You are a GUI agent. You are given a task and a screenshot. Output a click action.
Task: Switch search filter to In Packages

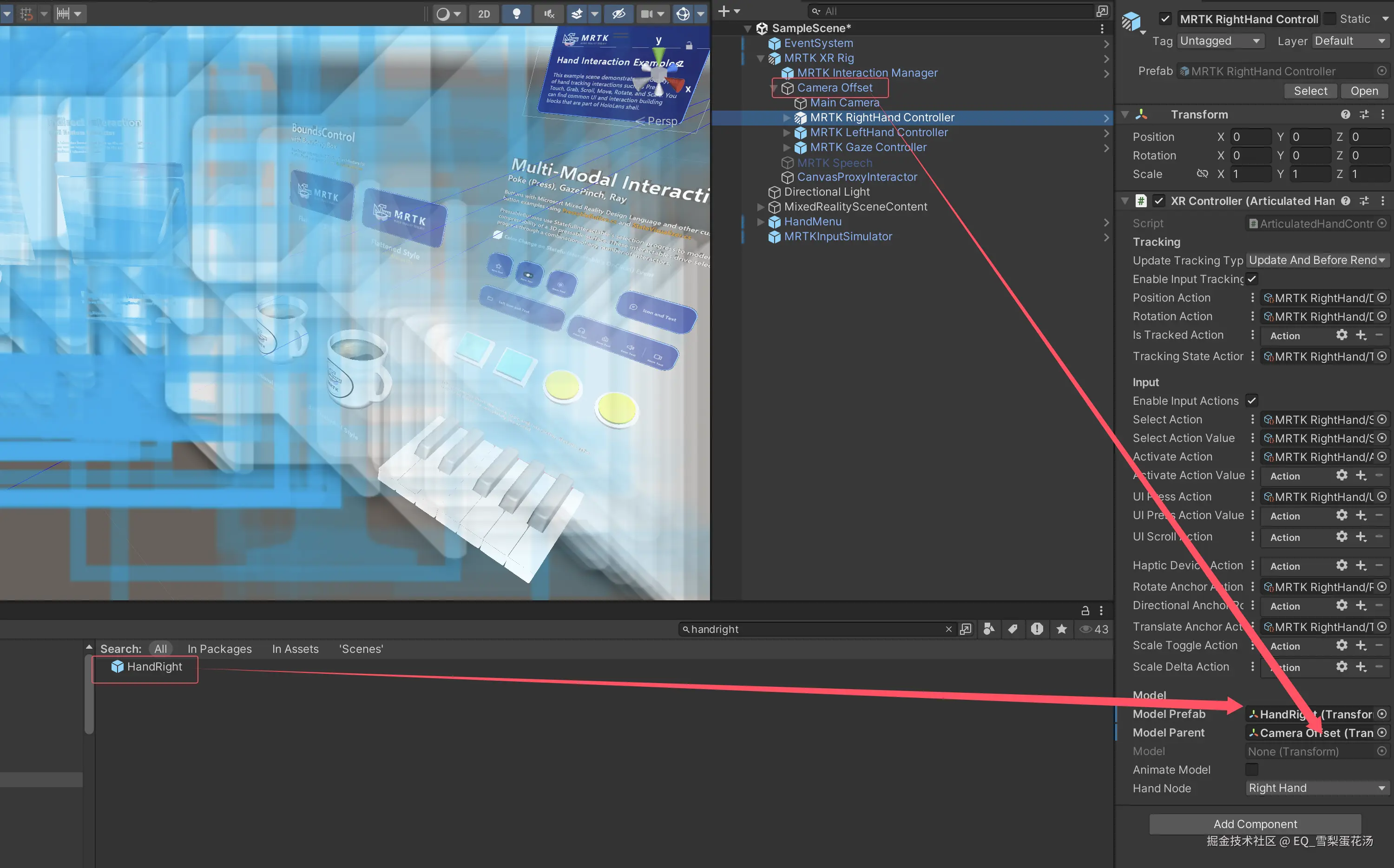click(x=219, y=649)
